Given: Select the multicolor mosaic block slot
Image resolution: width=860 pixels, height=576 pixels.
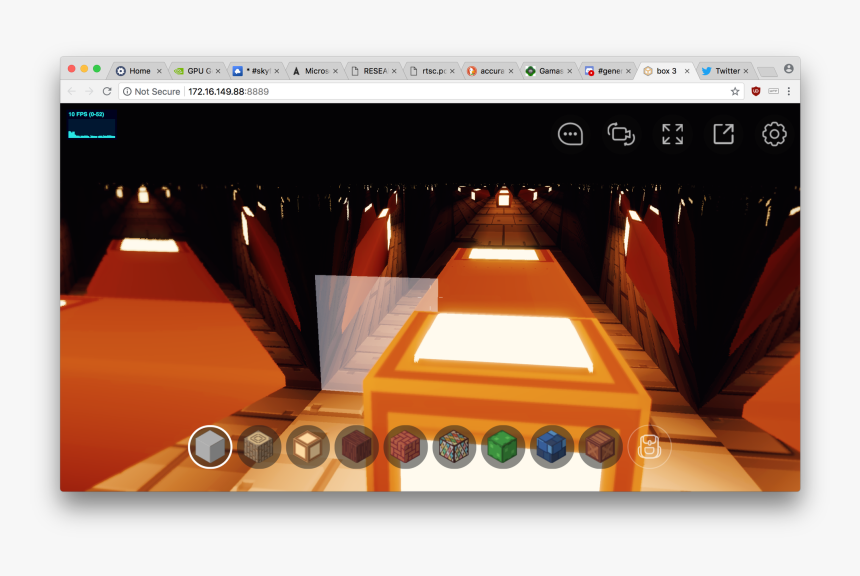Looking at the screenshot, I should [x=454, y=447].
